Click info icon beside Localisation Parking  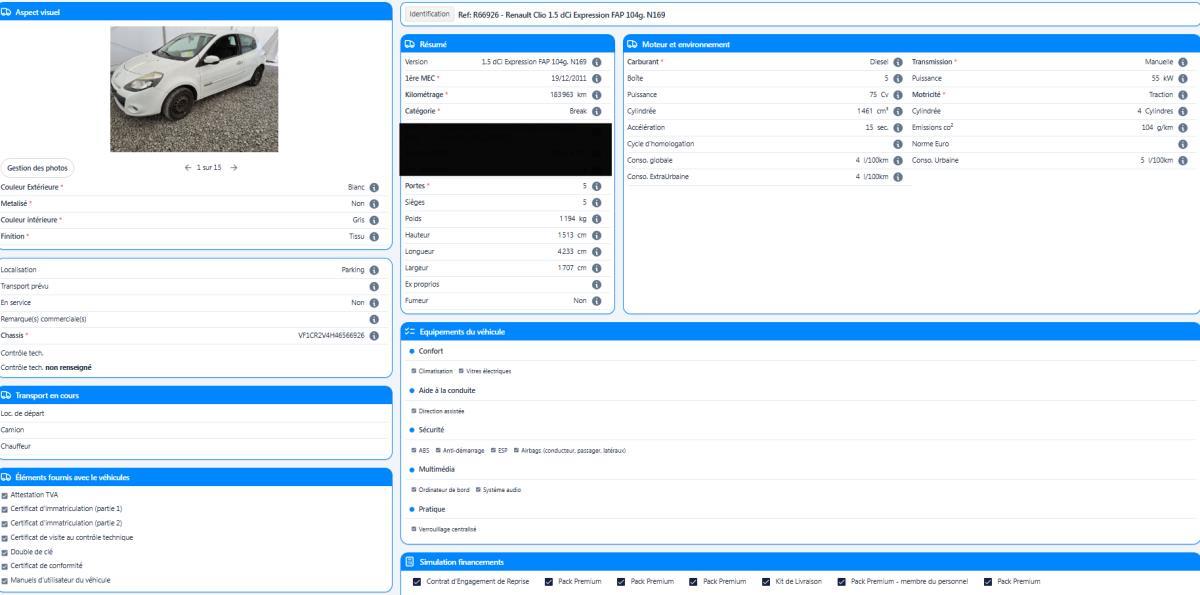(374, 270)
